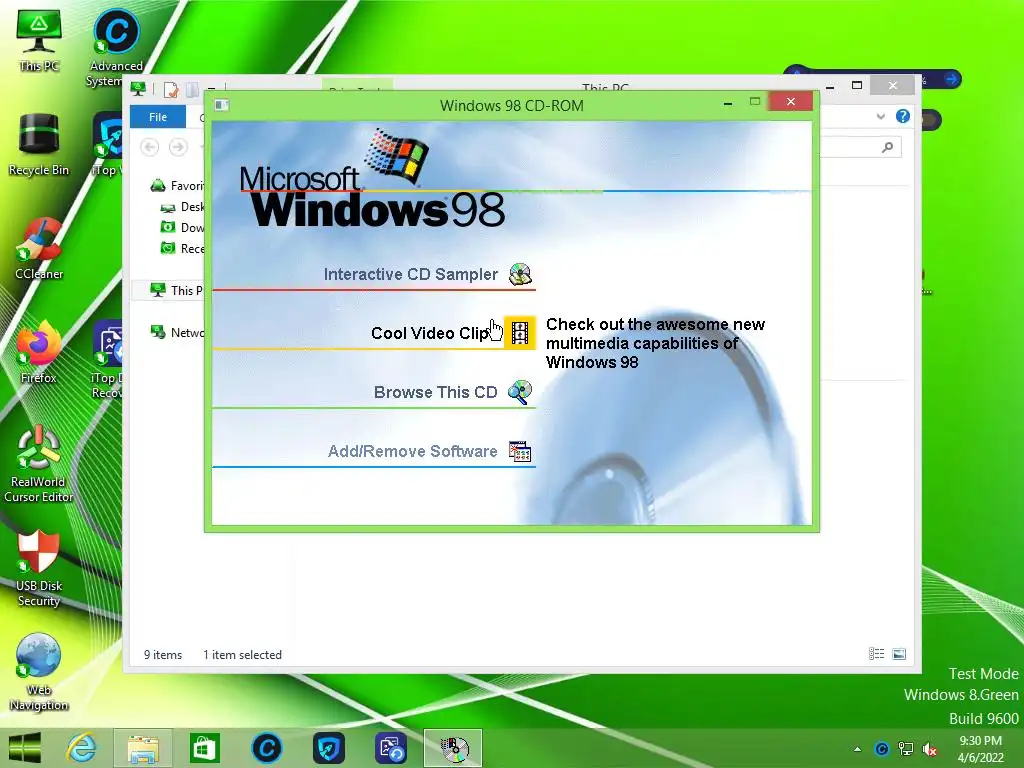Select the Windows 98 CD-ROM taskbar button
The image size is (1024, 768).
[453, 748]
